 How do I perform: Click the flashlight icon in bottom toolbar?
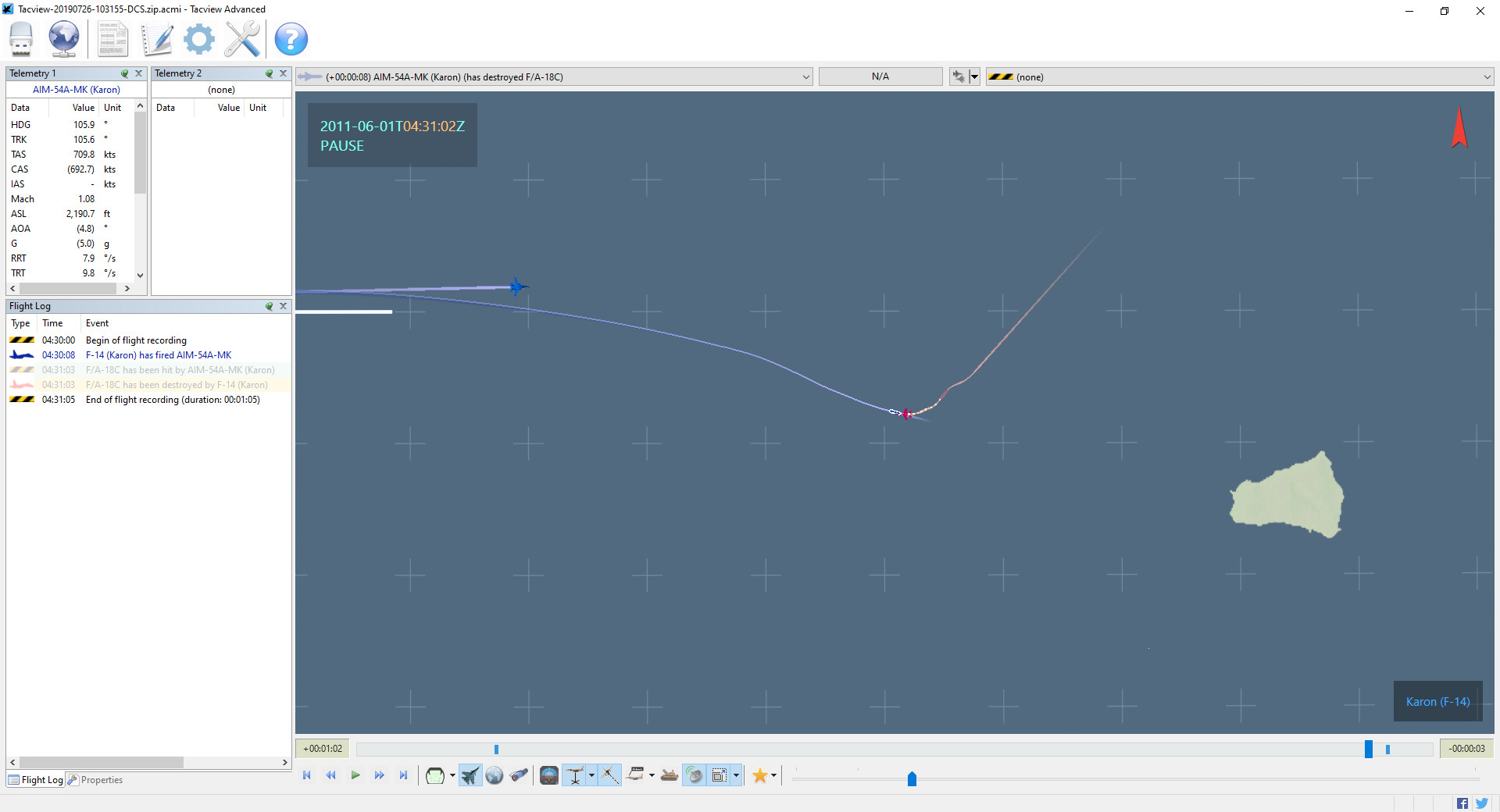click(520, 775)
